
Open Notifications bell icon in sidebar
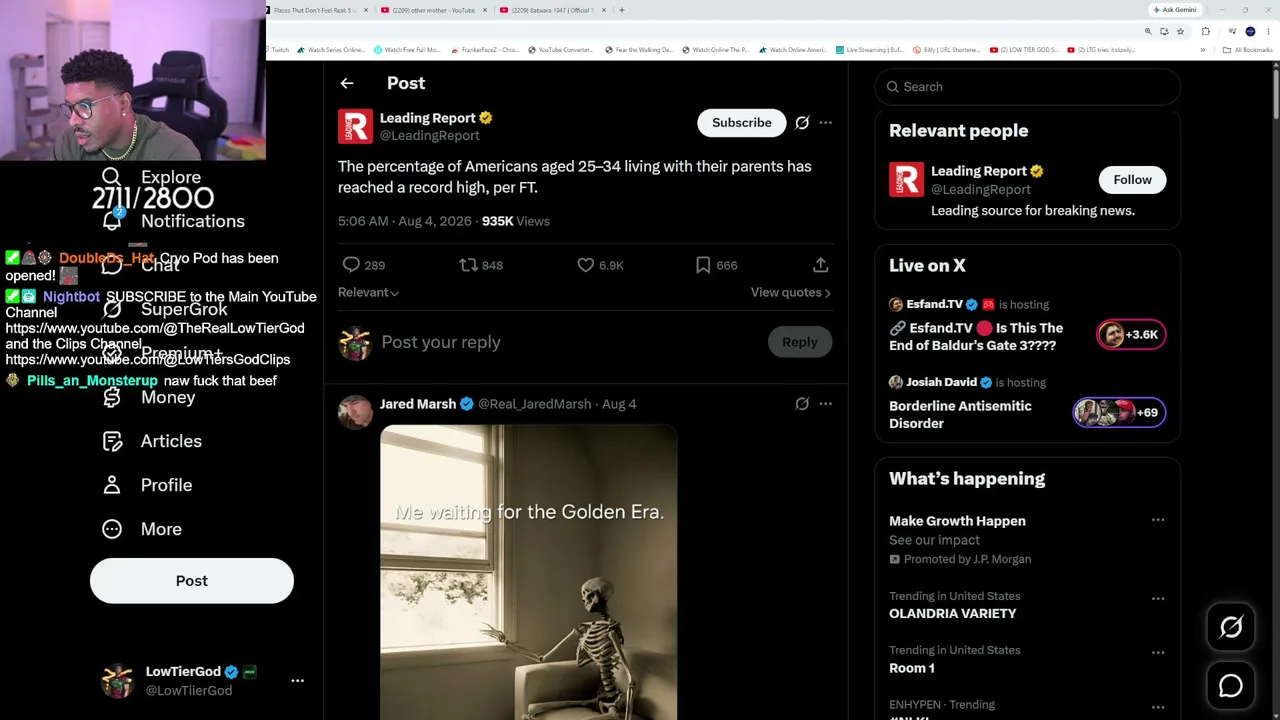[112, 221]
